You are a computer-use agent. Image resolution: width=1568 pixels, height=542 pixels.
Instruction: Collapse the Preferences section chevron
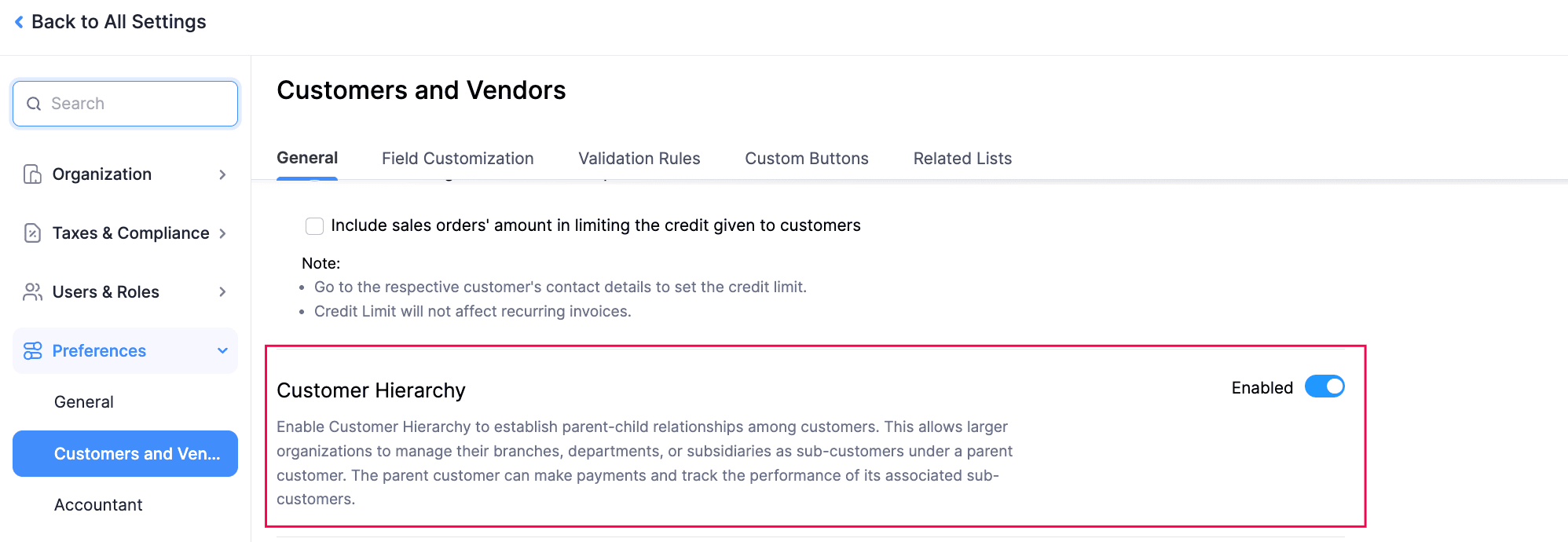222,351
